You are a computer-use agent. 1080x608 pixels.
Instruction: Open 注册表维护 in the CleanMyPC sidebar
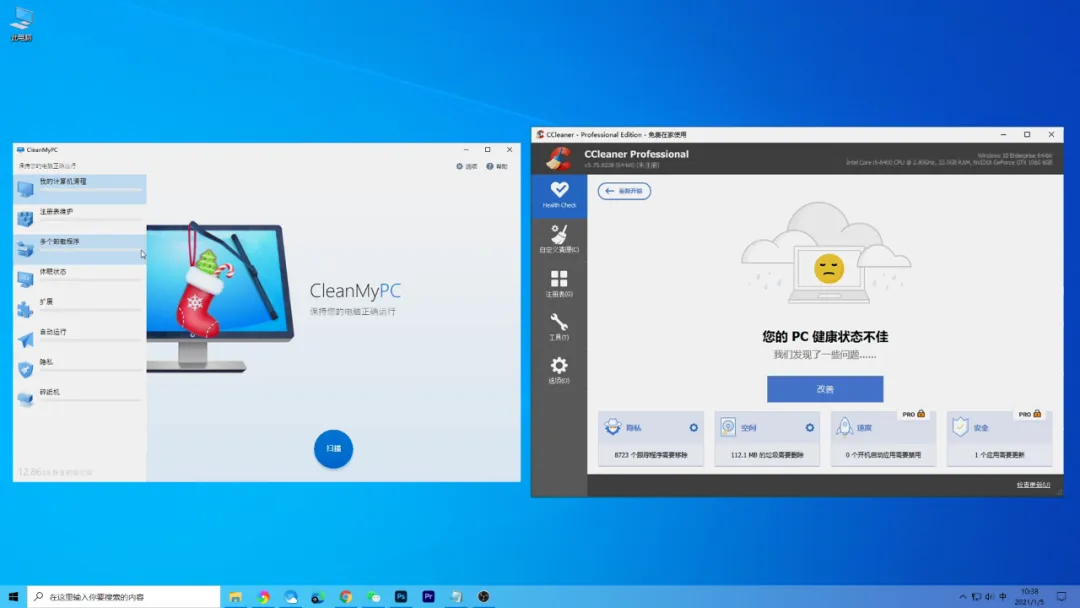point(79,218)
